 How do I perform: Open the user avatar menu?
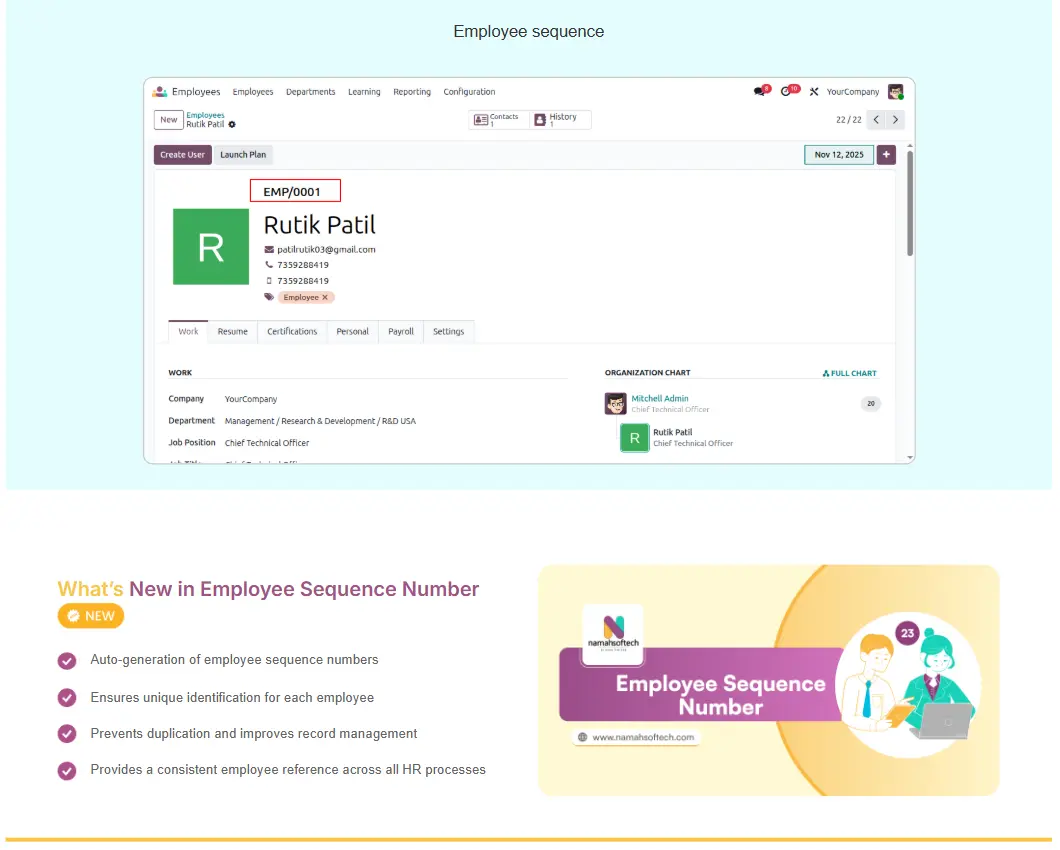(895, 92)
